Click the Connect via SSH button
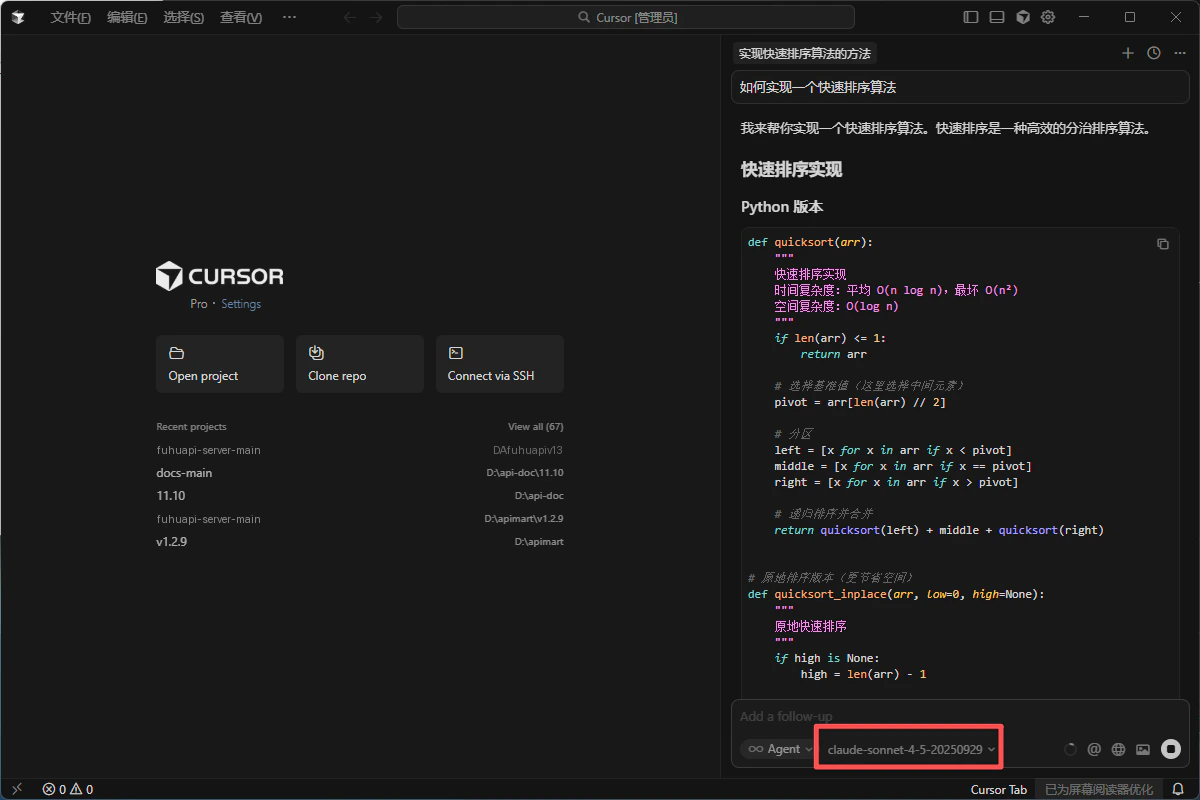Image resolution: width=1200 pixels, height=800 pixels. [x=500, y=364]
